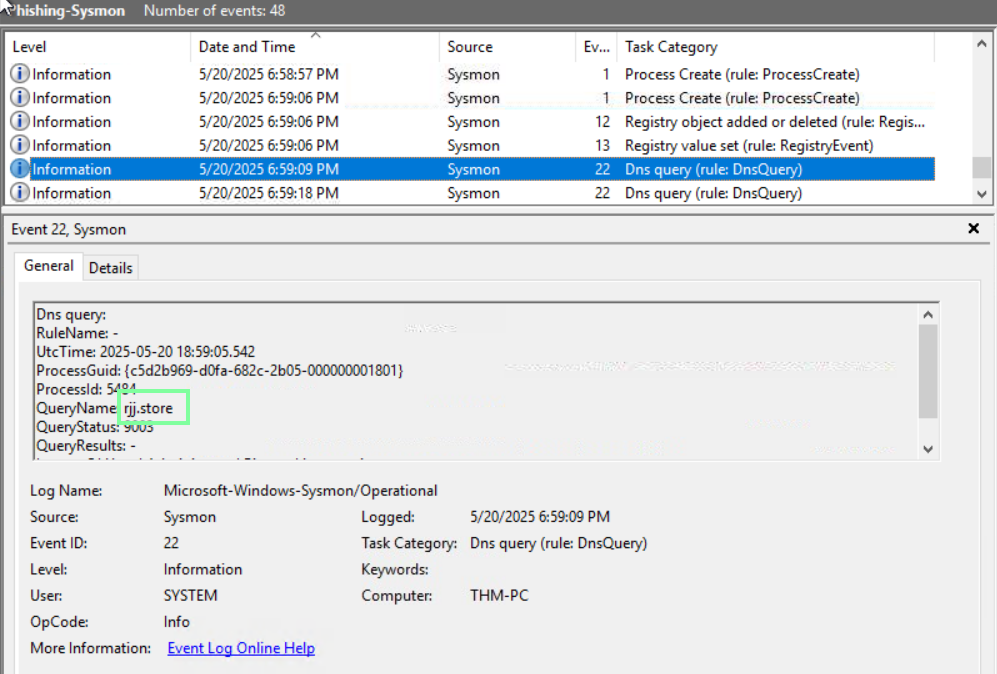The image size is (997, 674).
Task: Switch to the Details tab
Action: click(x=110, y=268)
